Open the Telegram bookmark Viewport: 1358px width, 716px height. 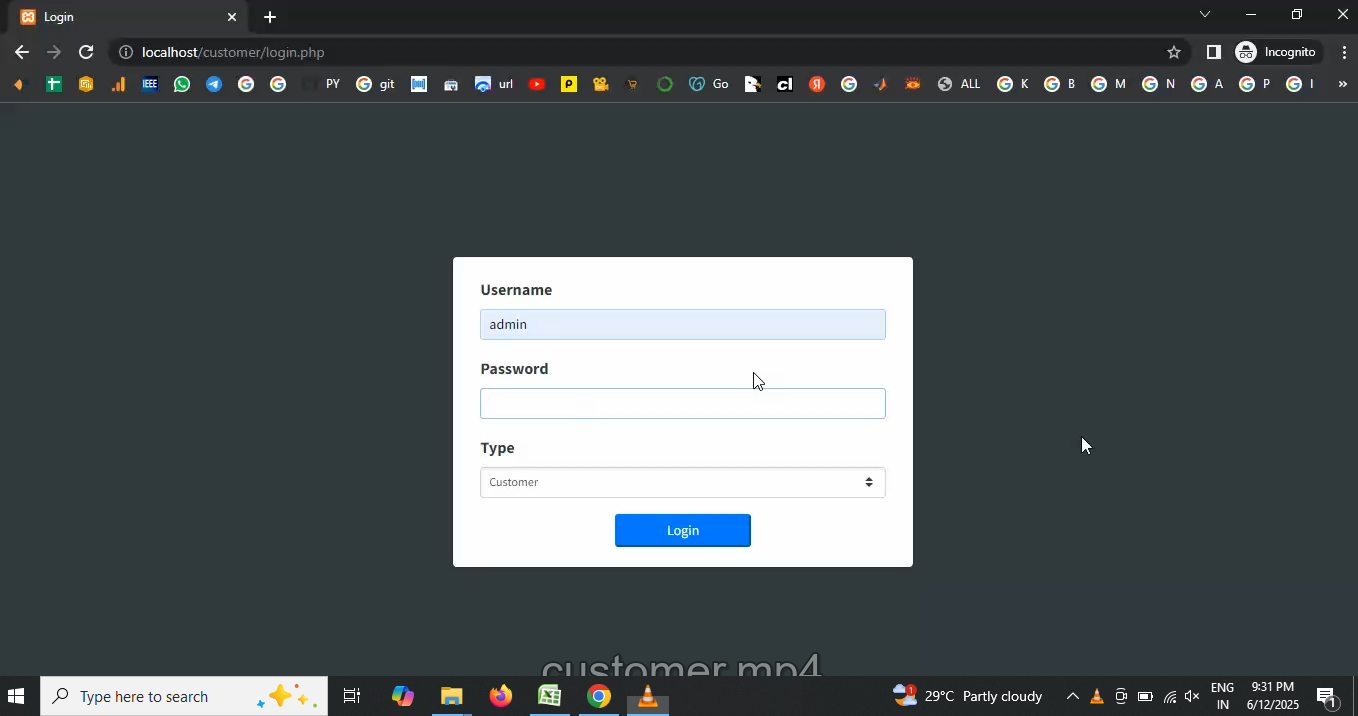214,84
